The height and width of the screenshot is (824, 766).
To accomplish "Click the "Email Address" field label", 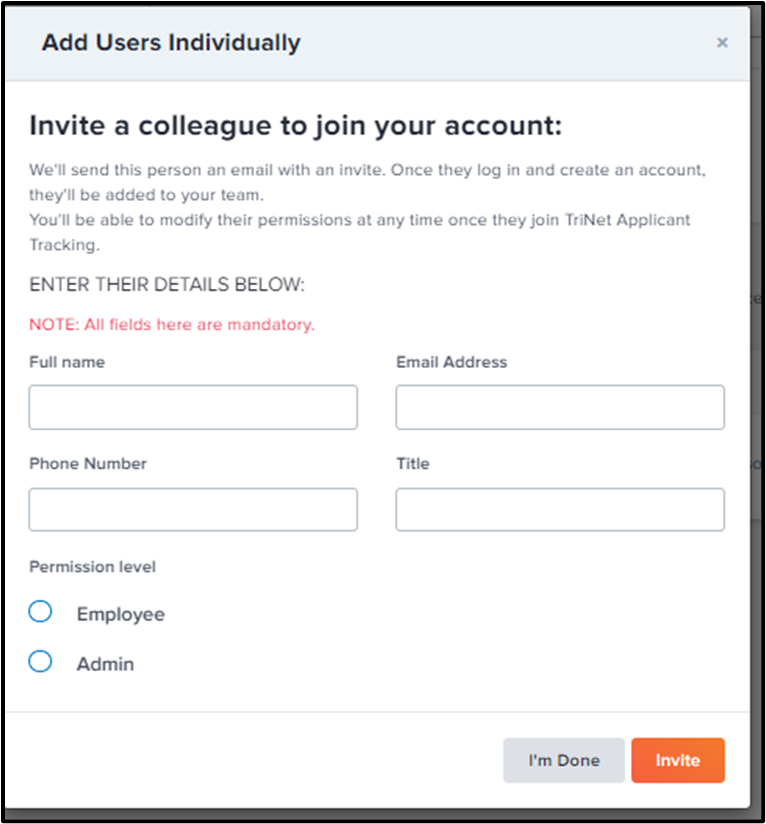I will 451,362.
